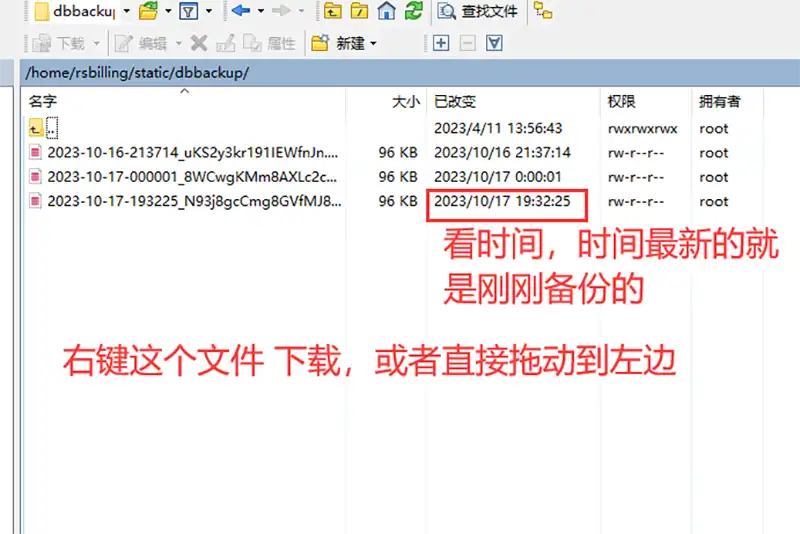Select file 2023-10-17-193225_N93j8gcCmg8GVfMJ8
800x534 pixels.
[194, 201]
